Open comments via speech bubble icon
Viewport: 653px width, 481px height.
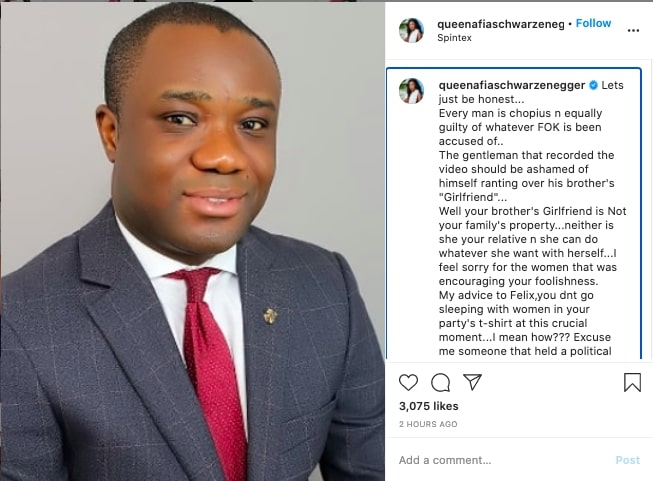440,383
